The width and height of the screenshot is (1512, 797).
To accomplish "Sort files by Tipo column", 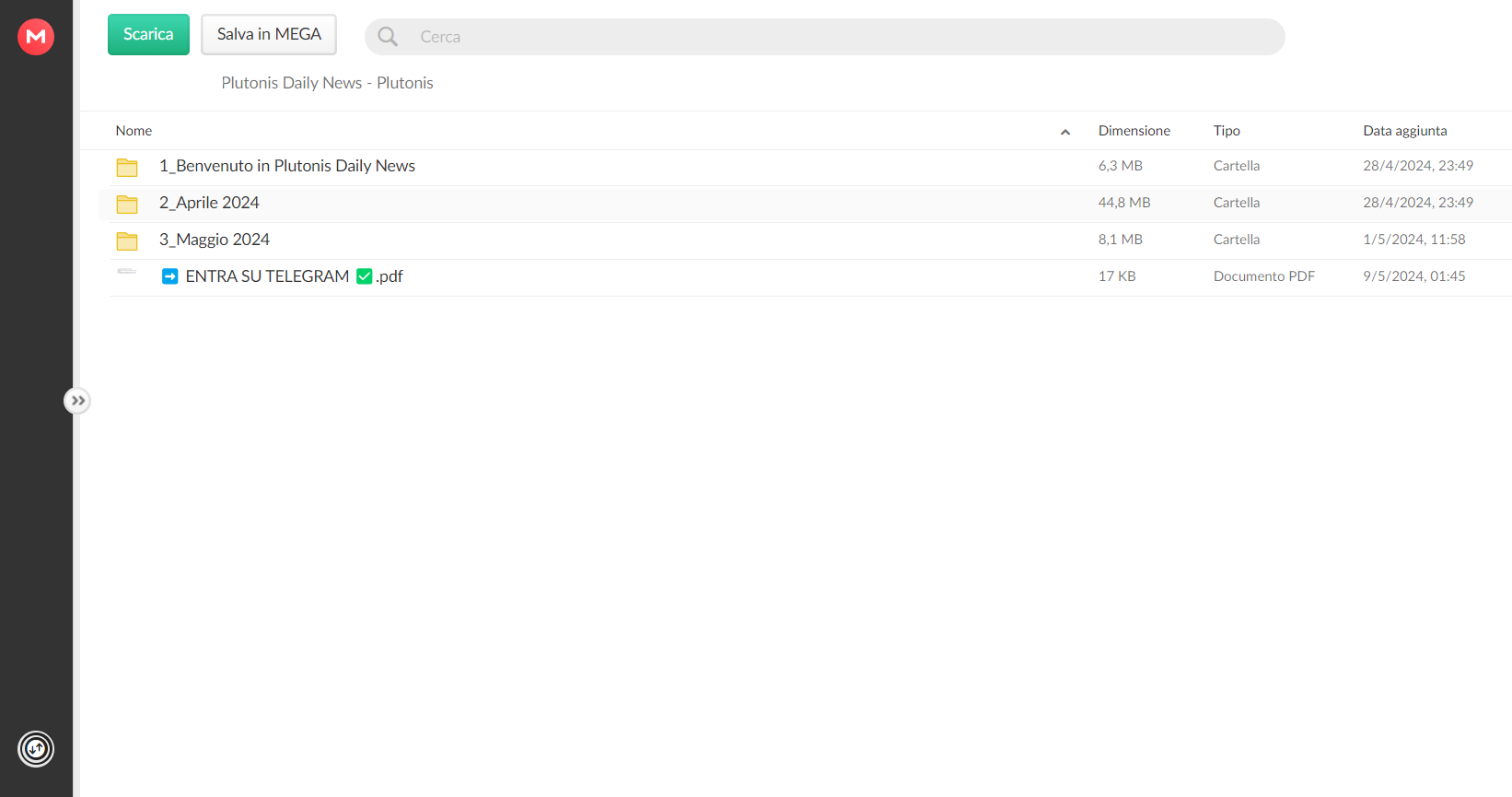I will (1227, 131).
